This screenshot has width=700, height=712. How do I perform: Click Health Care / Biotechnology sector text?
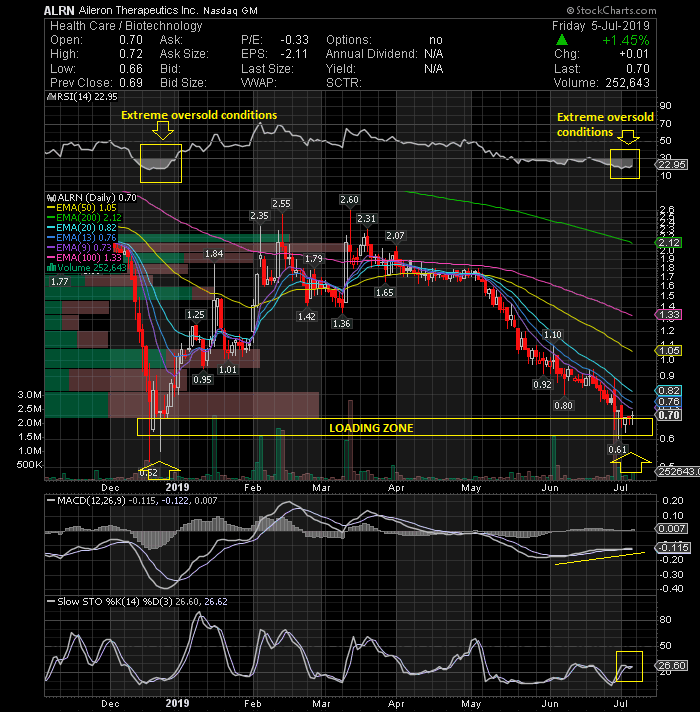[126, 26]
